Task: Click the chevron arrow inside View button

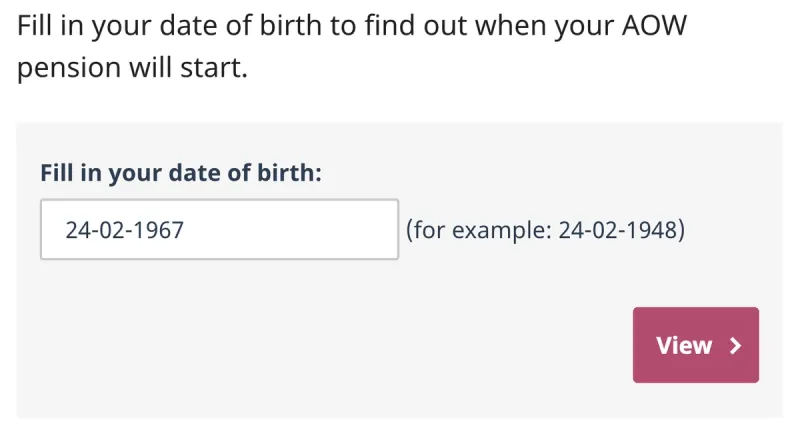Action: (736, 346)
